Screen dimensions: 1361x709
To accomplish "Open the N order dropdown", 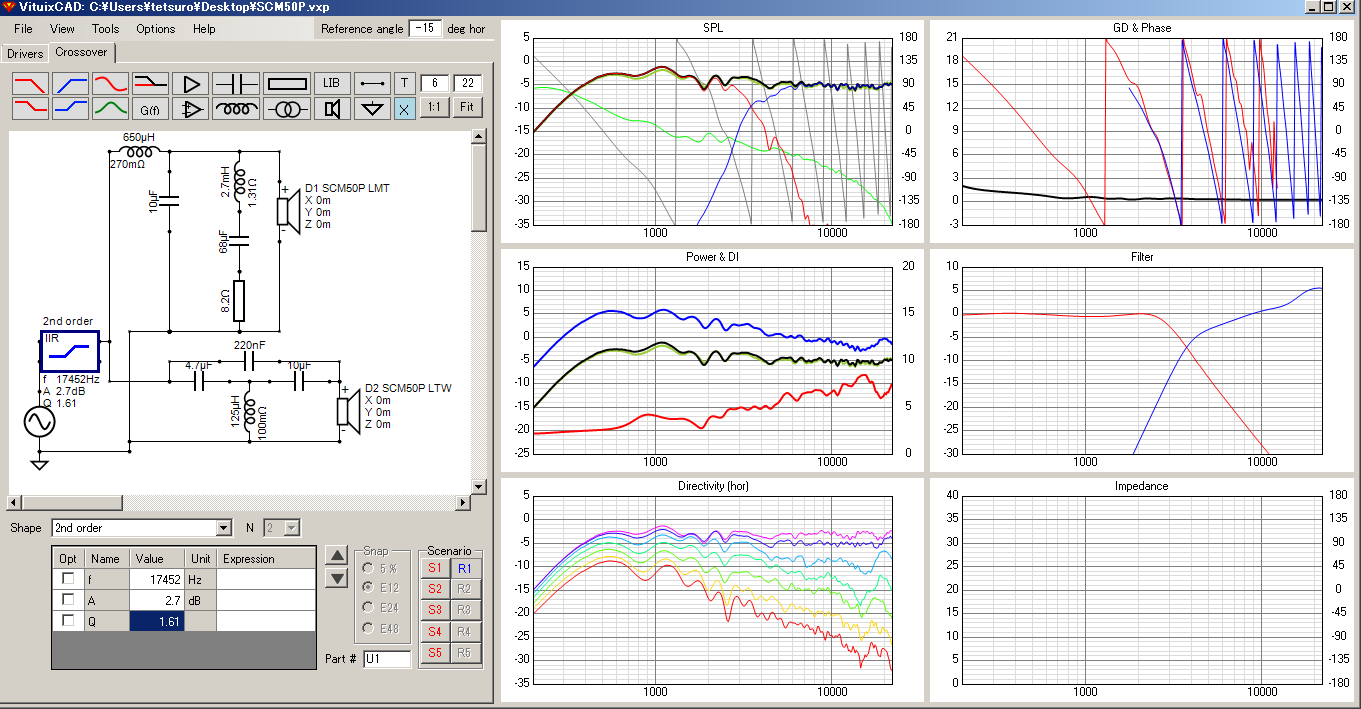I will pos(292,528).
